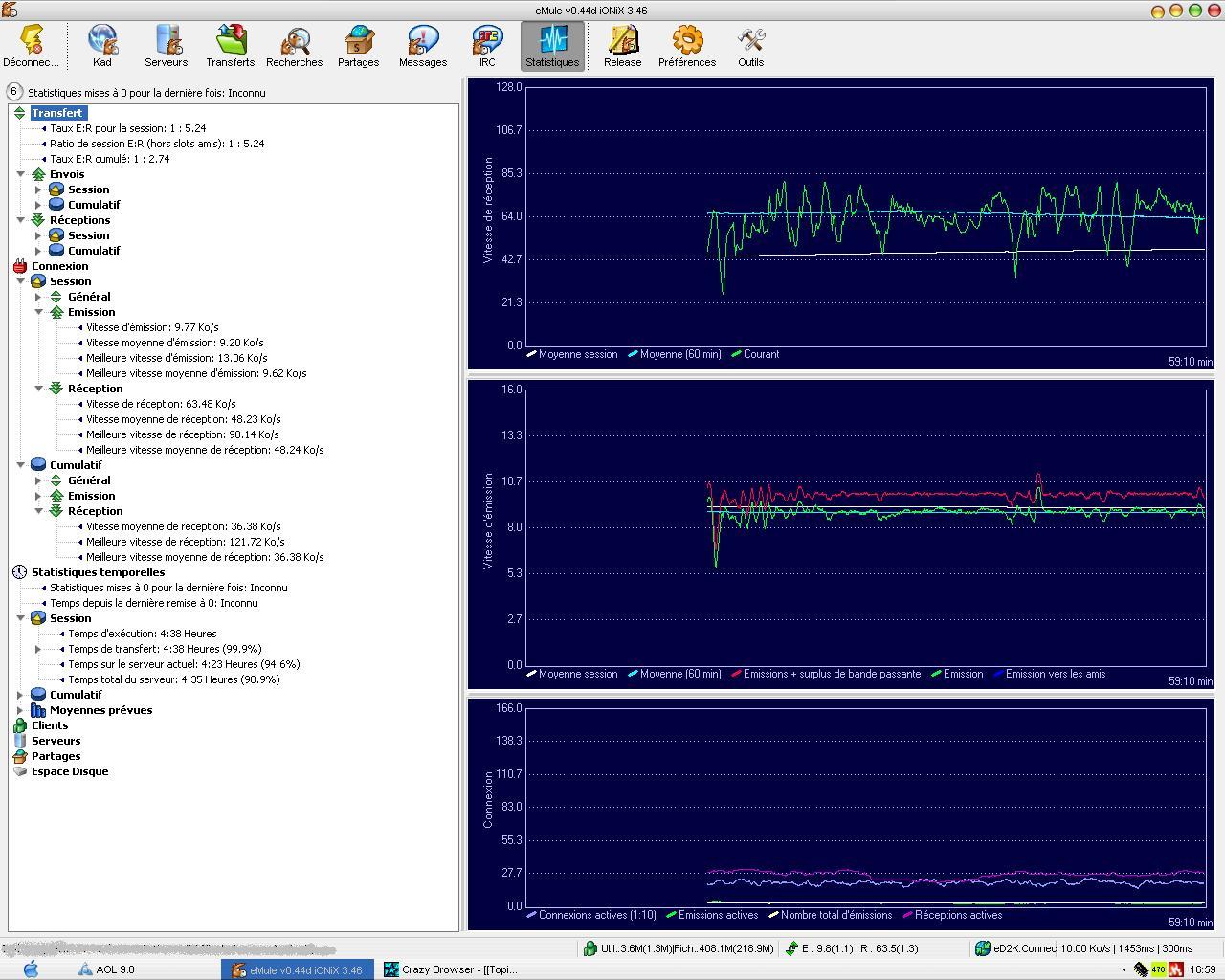The height and width of the screenshot is (980, 1225).
Task: Click the Apple-style start icon in taskbar
Action: point(31,969)
